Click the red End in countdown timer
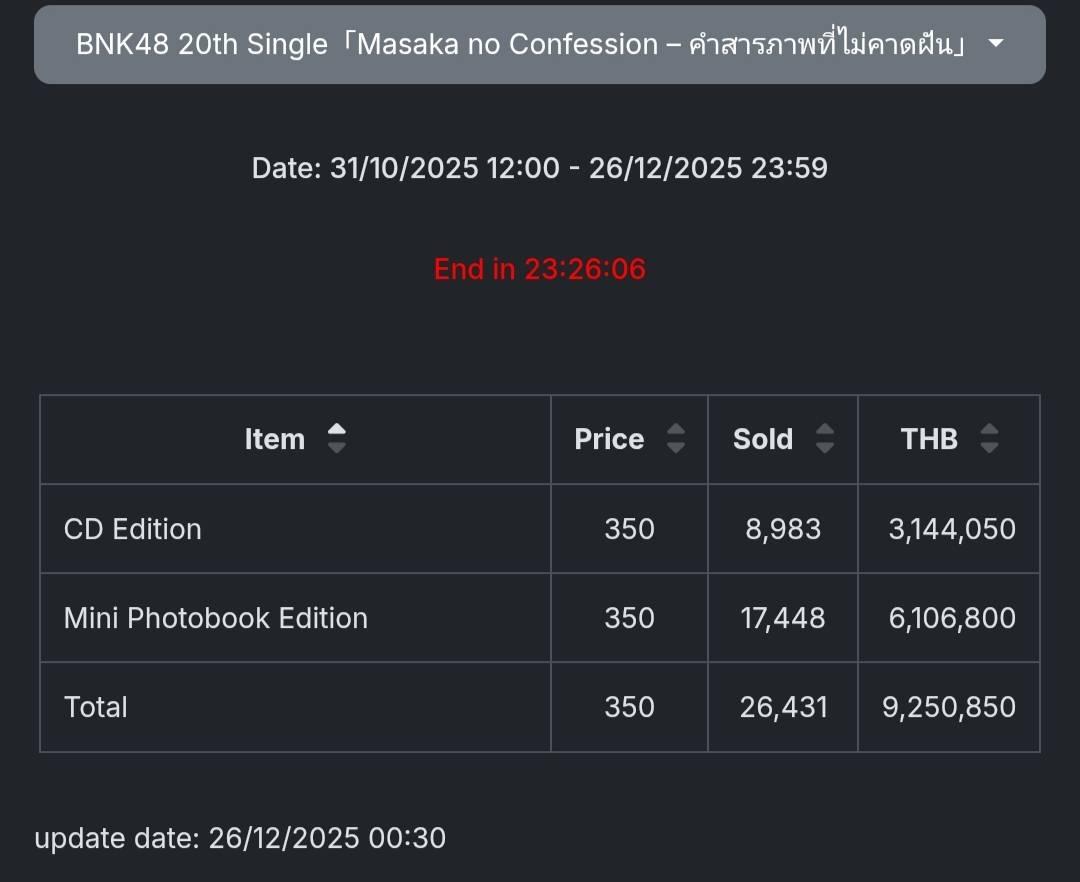1080x882 pixels. click(x=540, y=269)
